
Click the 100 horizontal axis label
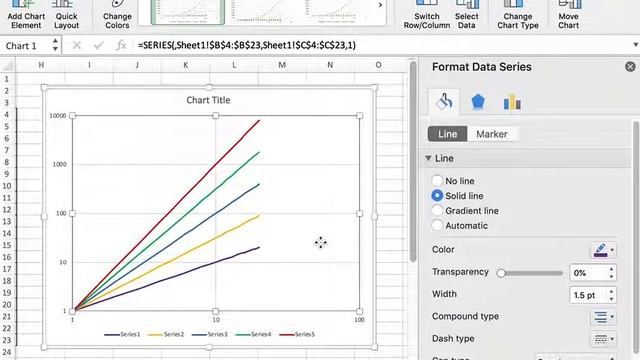(359, 320)
